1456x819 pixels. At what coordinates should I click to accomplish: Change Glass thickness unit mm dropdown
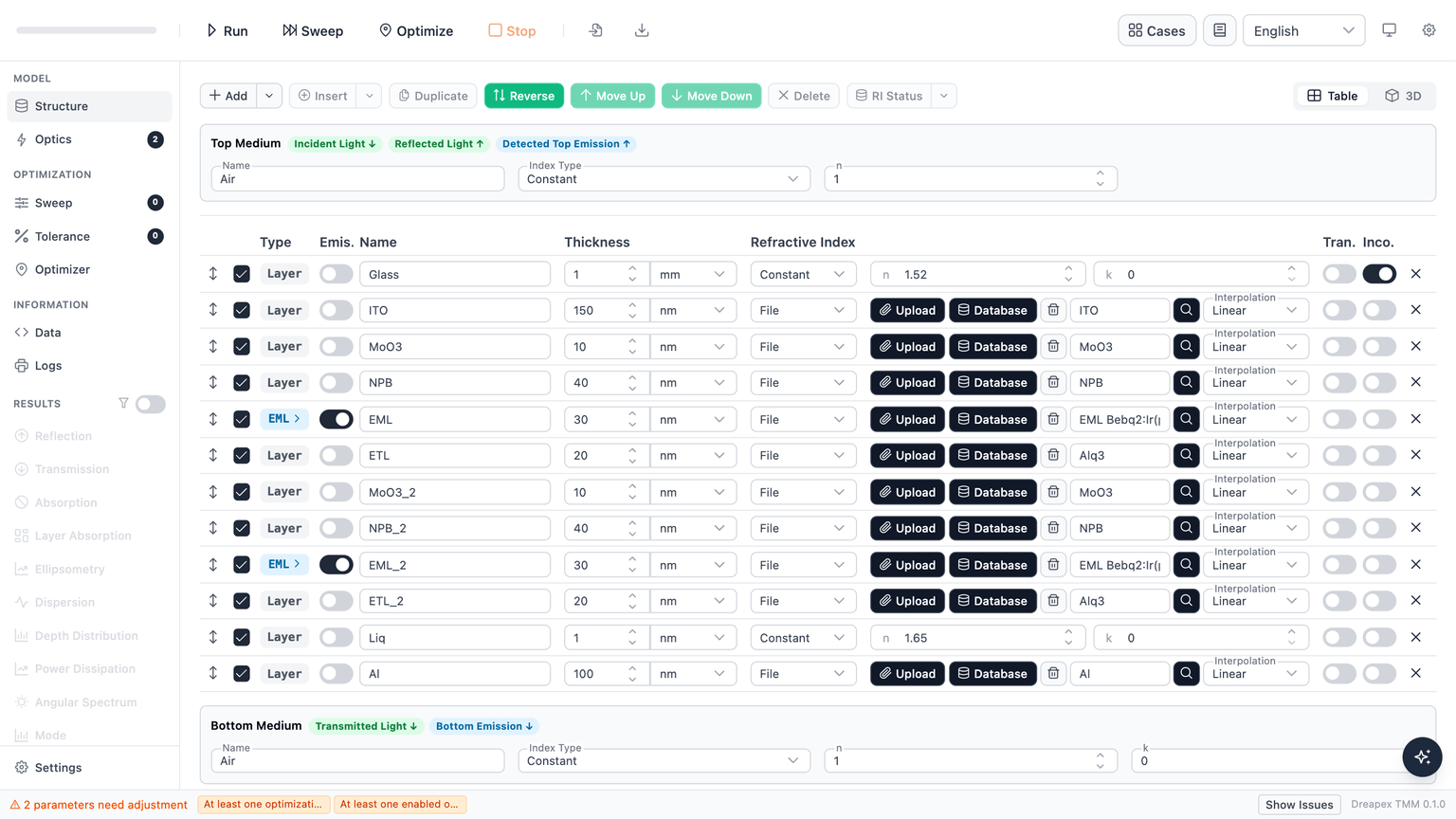coord(693,274)
